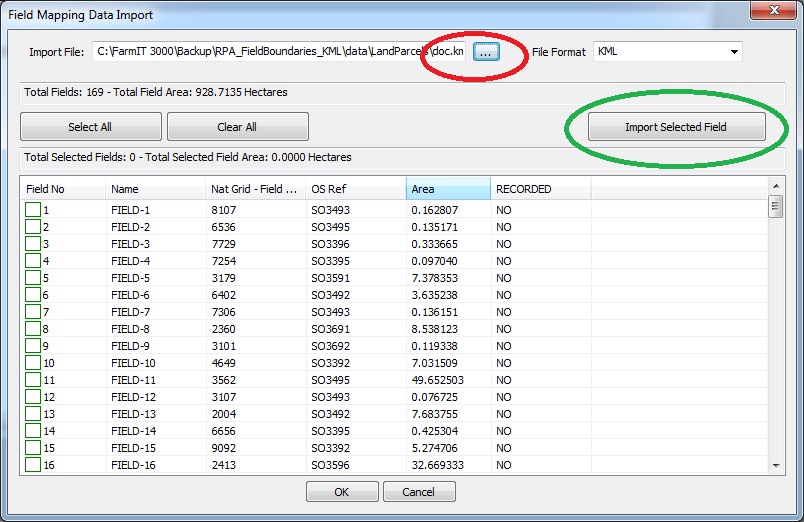Click the FIELD-13 name cell
The image size is (804, 522).
pyautogui.click(x=133, y=414)
